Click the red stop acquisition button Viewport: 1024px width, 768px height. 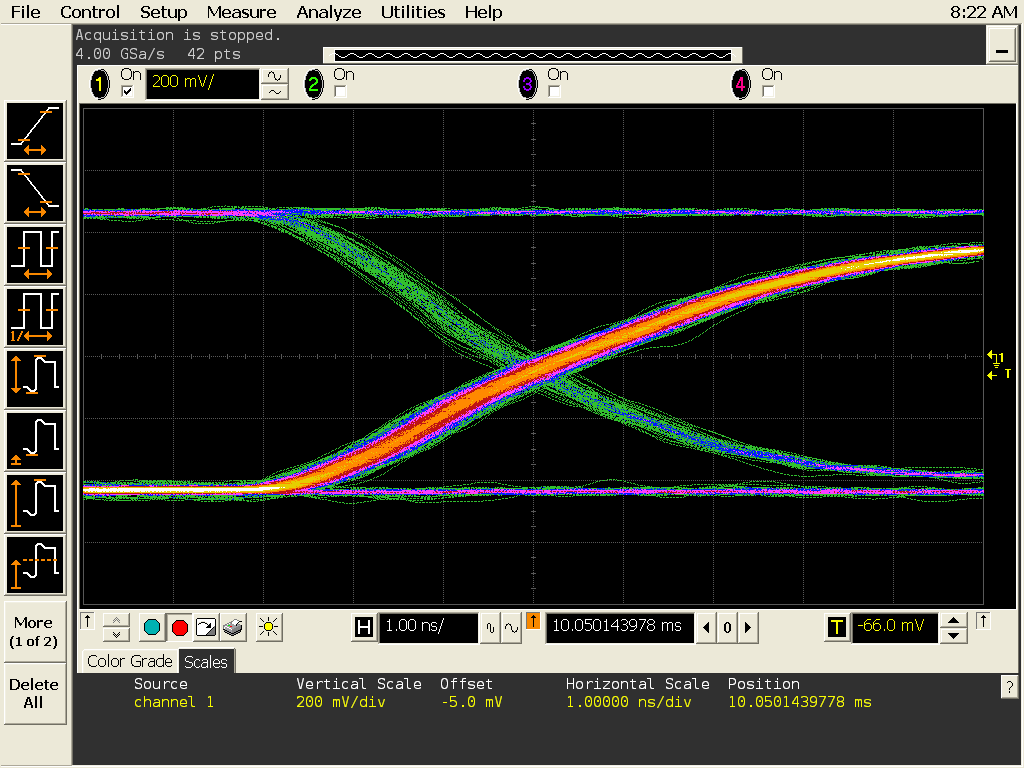click(x=180, y=628)
